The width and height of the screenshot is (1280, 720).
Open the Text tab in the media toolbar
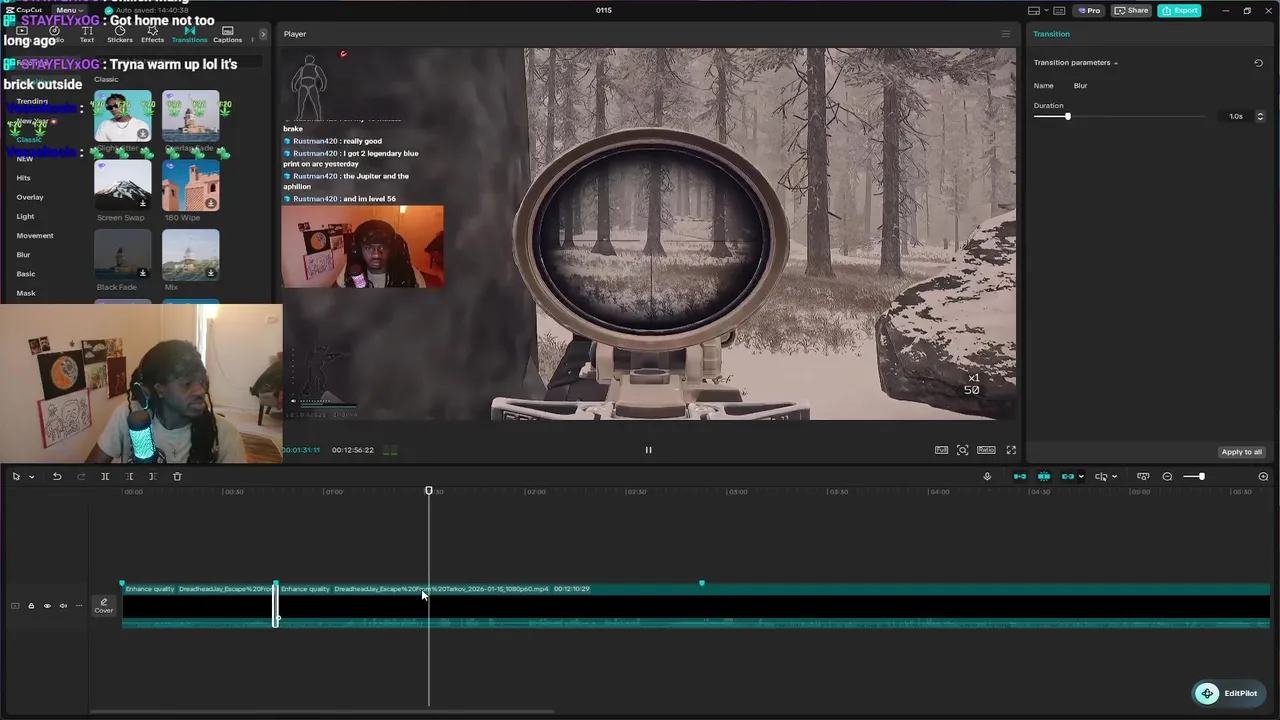click(x=87, y=35)
